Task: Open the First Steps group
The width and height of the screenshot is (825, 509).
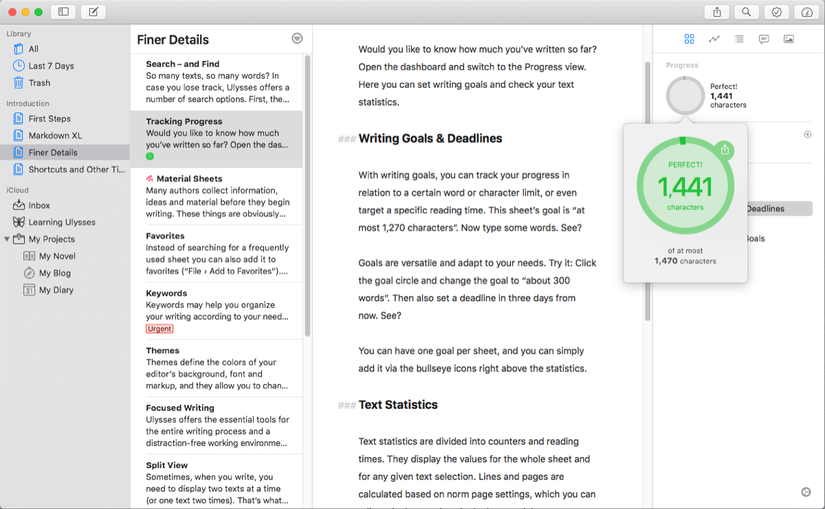Action: [x=65, y=118]
